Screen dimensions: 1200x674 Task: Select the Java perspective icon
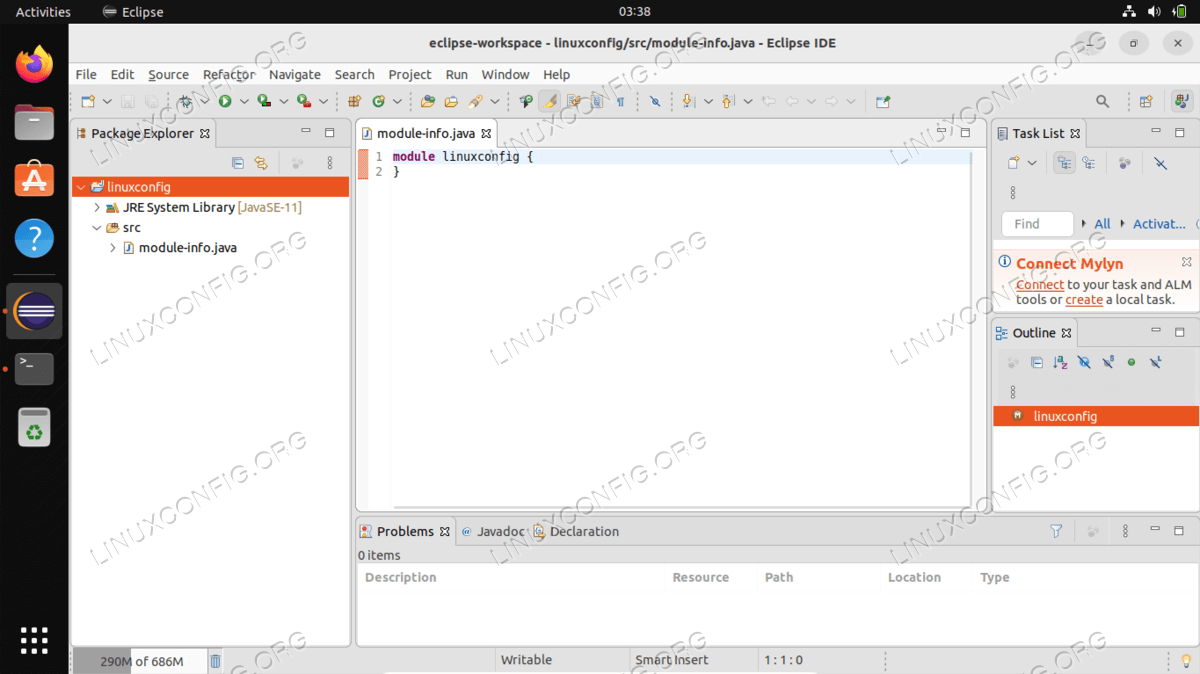[x=1182, y=101]
